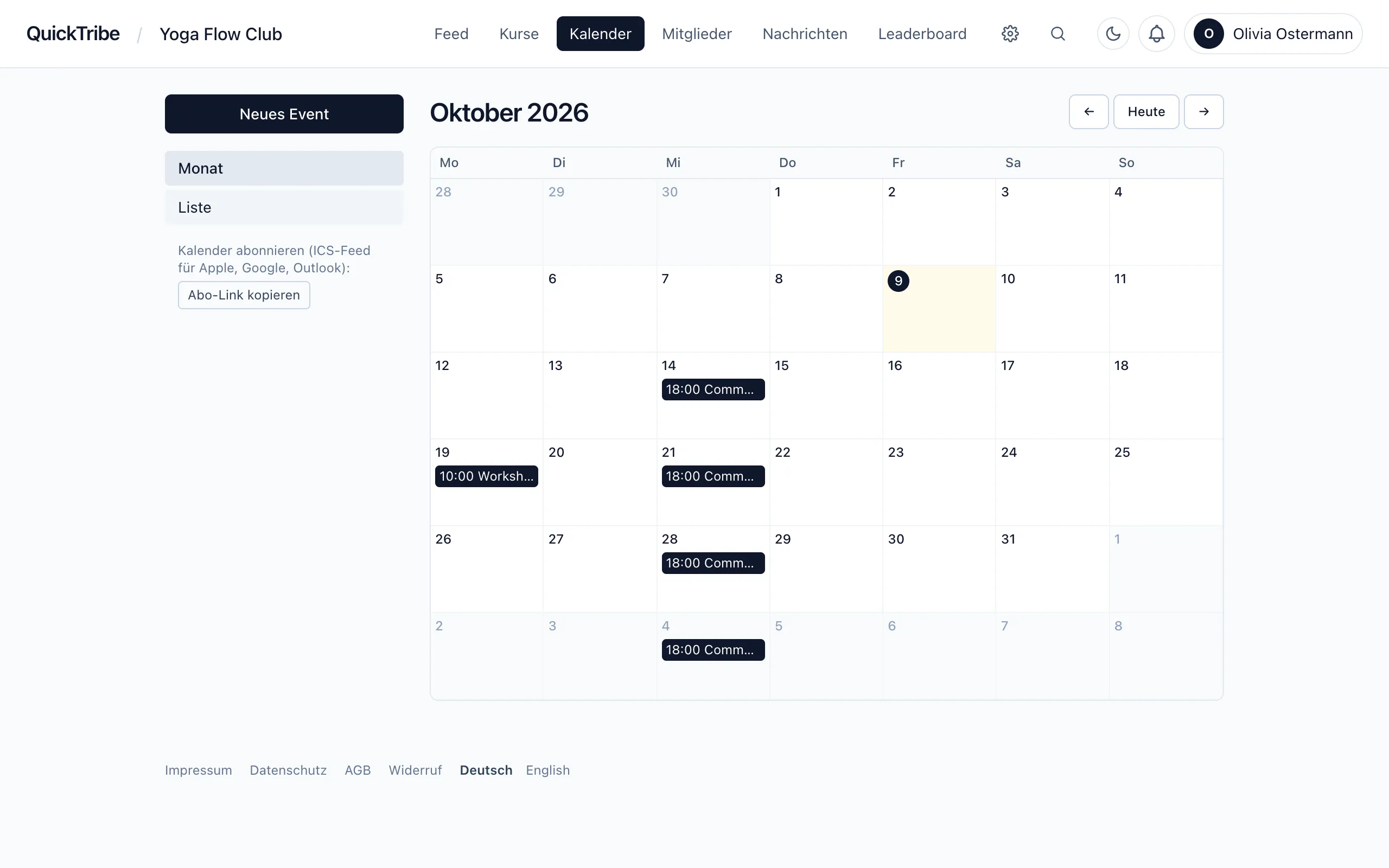This screenshot has height=868, width=1389.
Task: Copy subscription link with Abo-Link kopieren
Action: point(244,295)
